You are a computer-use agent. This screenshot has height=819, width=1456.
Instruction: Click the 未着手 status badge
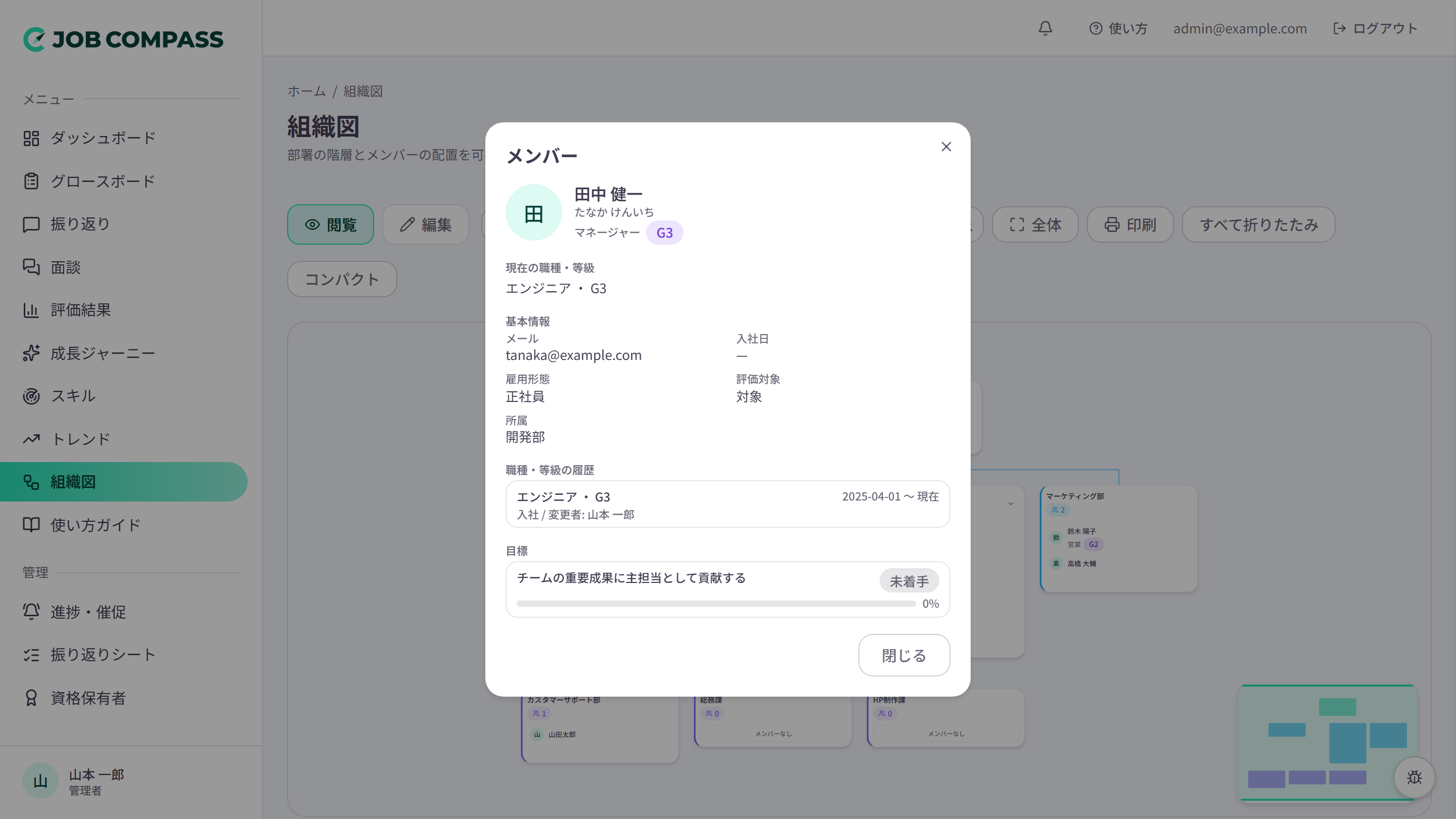pyautogui.click(x=909, y=581)
